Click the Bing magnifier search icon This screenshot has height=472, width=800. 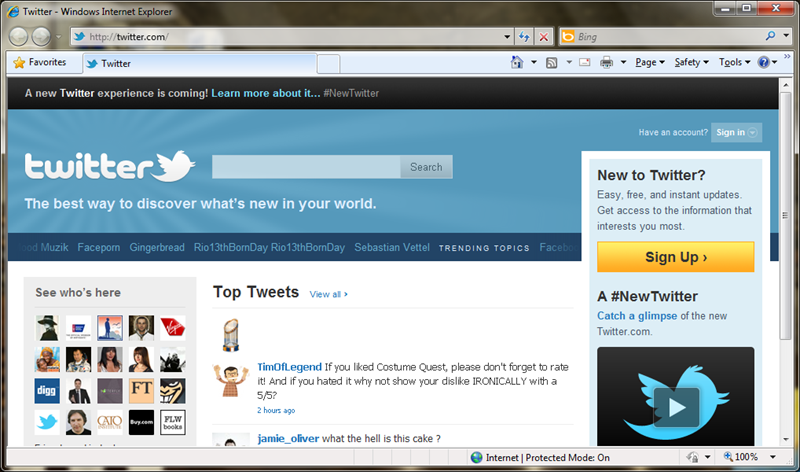[770, 36]
